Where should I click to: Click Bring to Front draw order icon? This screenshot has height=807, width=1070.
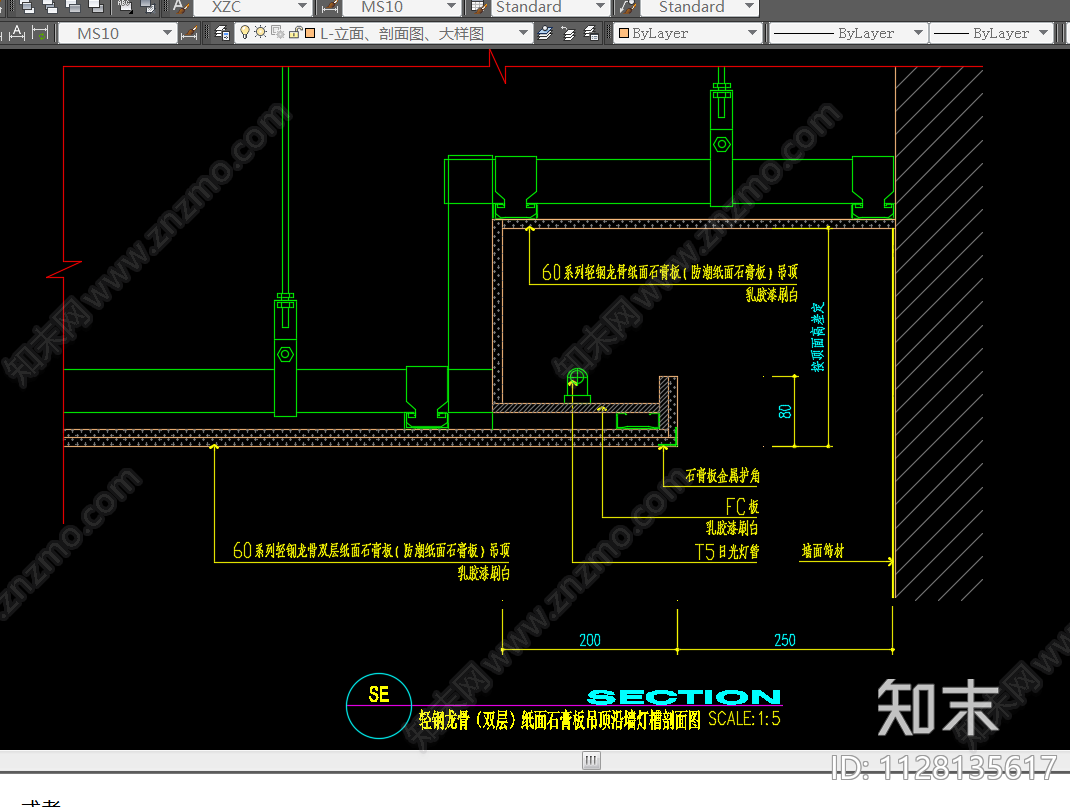pyautogui.click(x=28, y=7)
